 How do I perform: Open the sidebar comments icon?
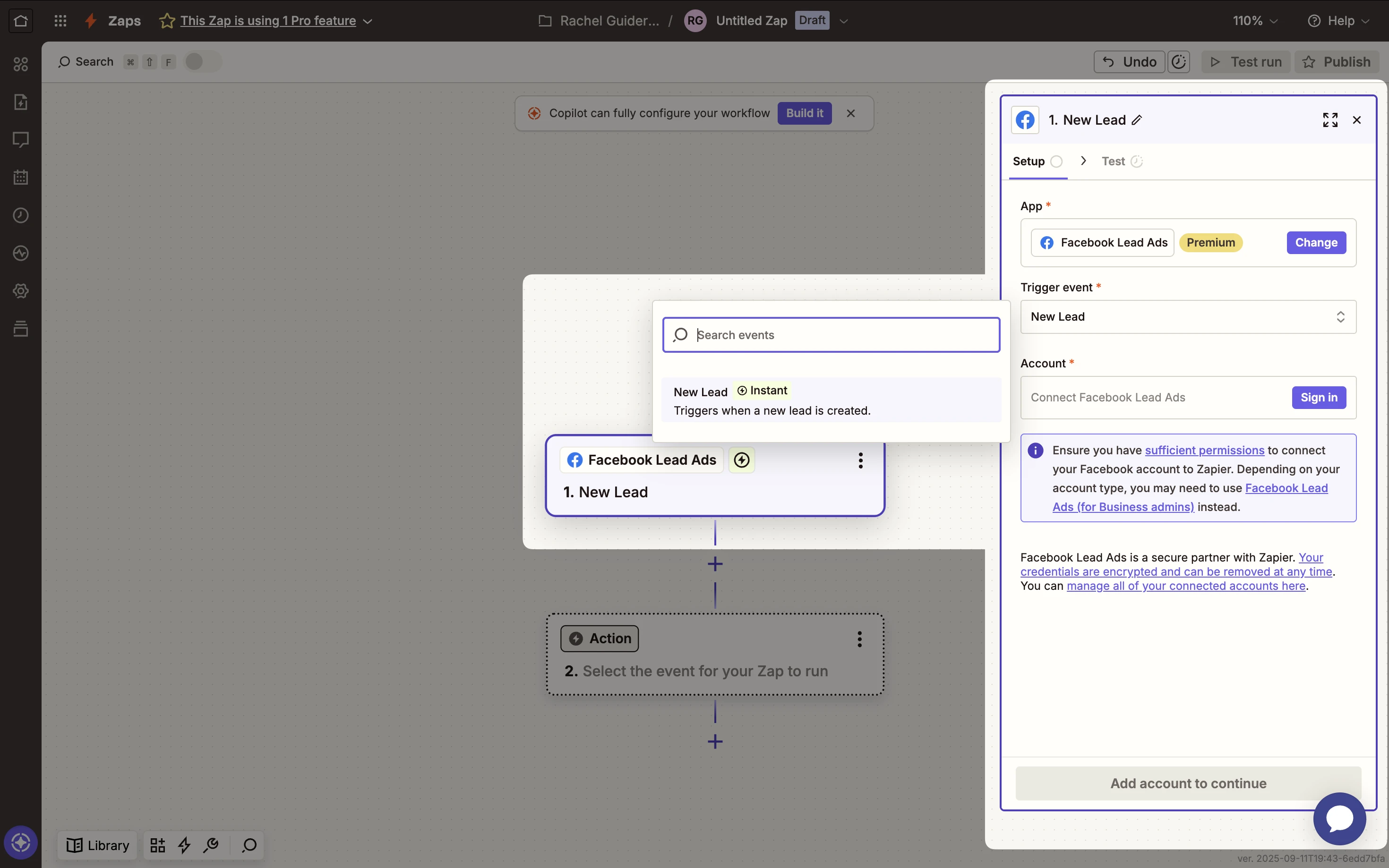pos(21,139)
